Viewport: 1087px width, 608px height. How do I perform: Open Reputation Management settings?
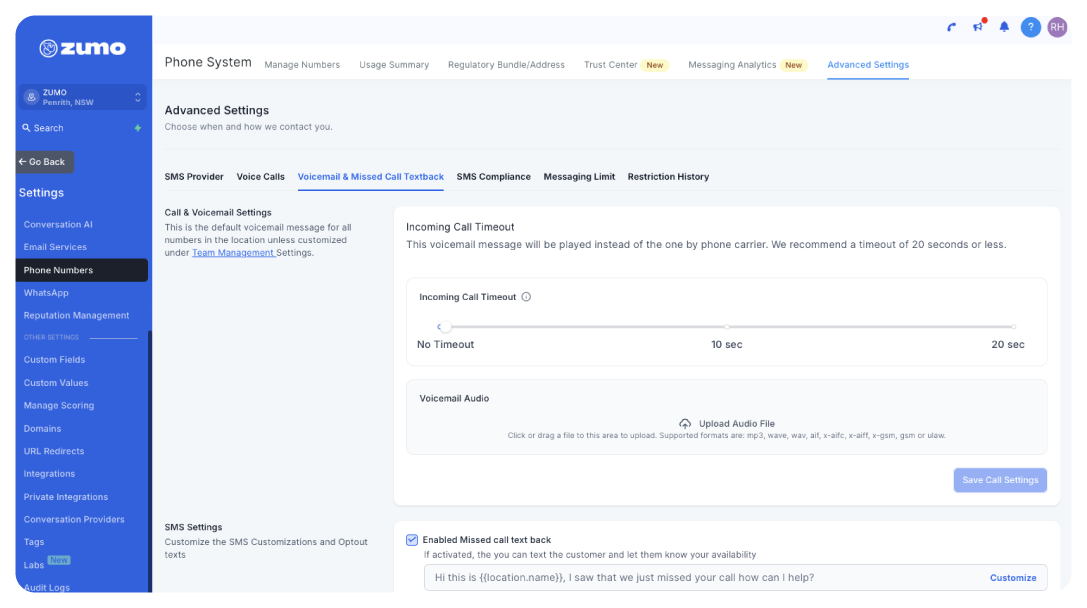click(x=76, y=315)
